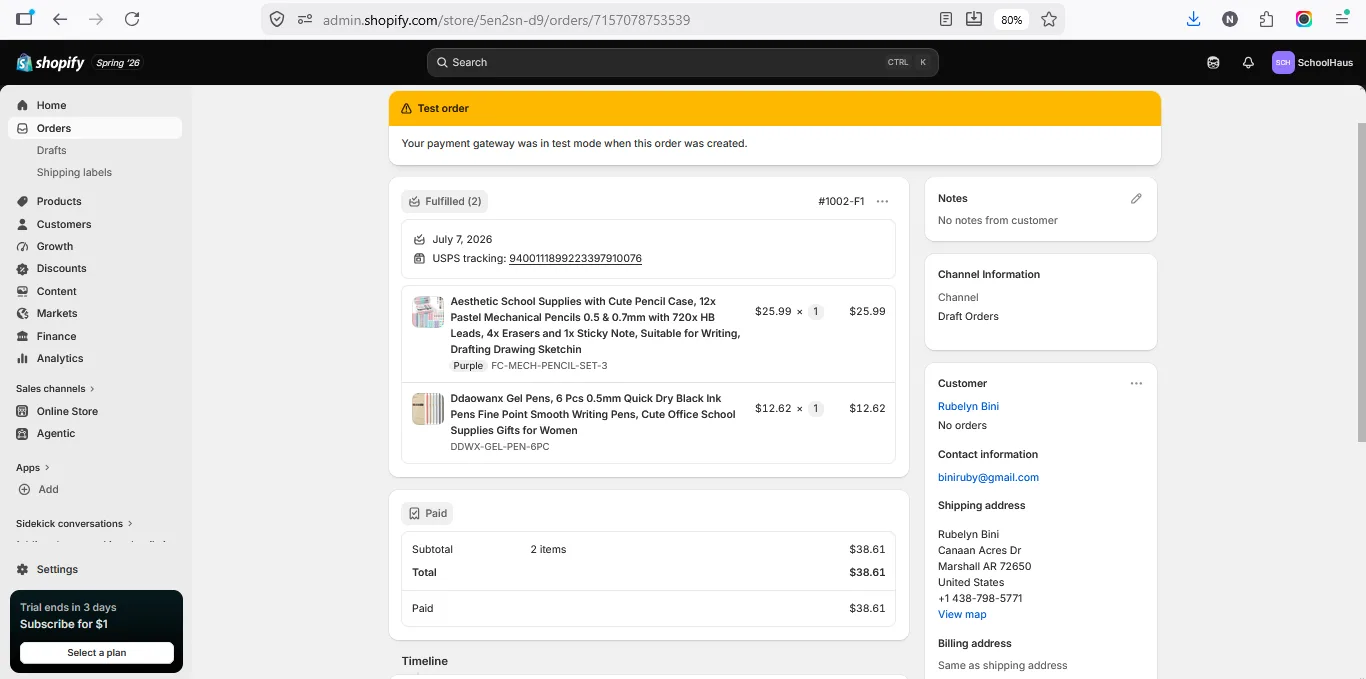1366x679 pixels.
Task: Open Sidekick assistant icon in top bar
Action: coord(1213,62)
